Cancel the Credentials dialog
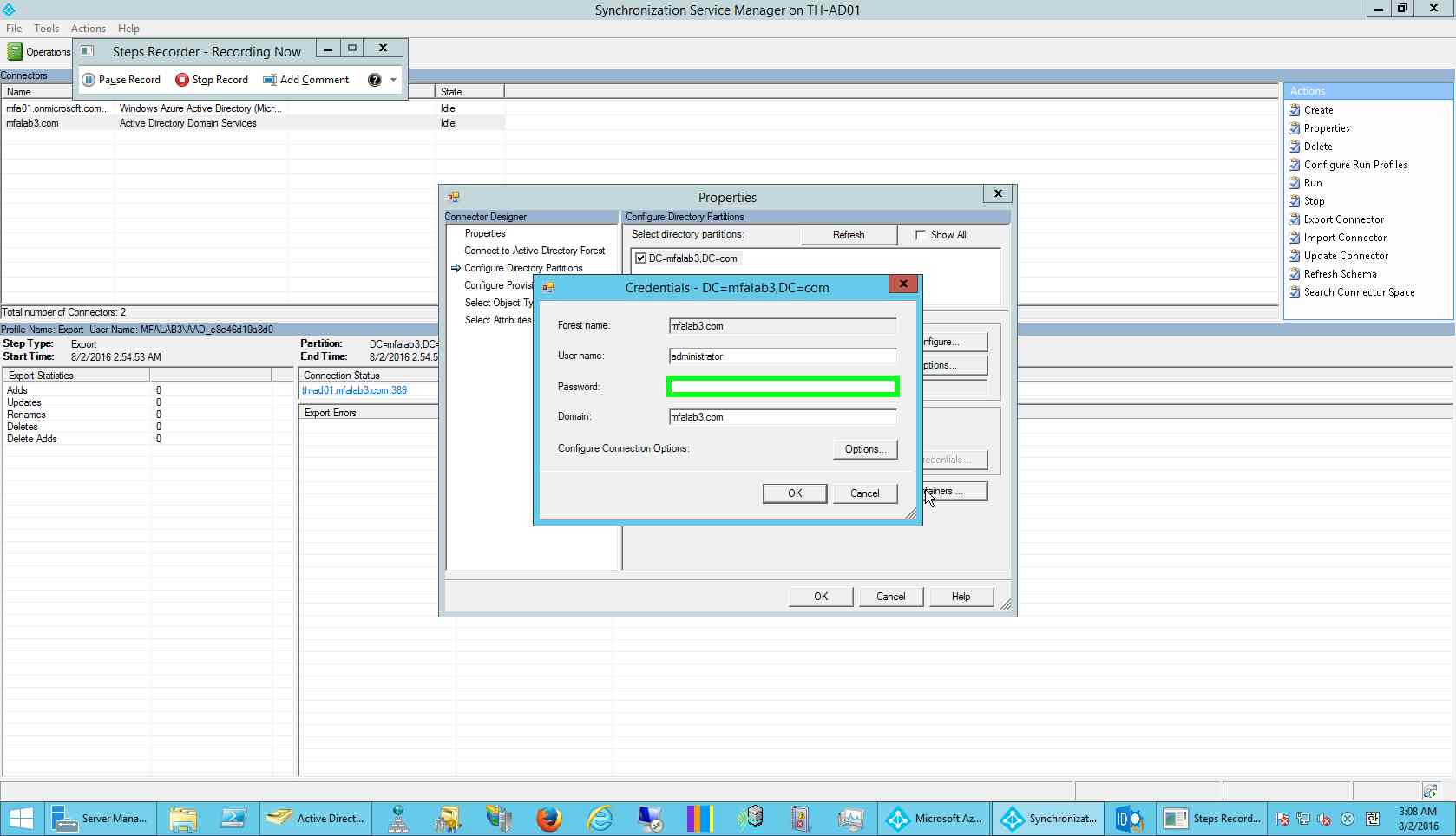Viewport: 1456px width, 836px height. (x=865, y=493)
